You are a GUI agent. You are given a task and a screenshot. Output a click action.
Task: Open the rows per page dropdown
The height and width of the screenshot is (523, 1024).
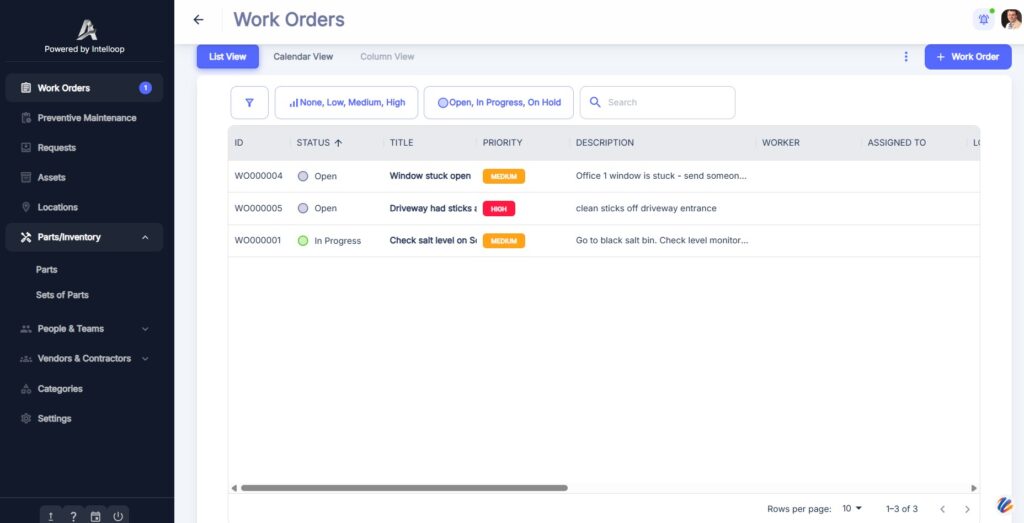tap(851, 508)
